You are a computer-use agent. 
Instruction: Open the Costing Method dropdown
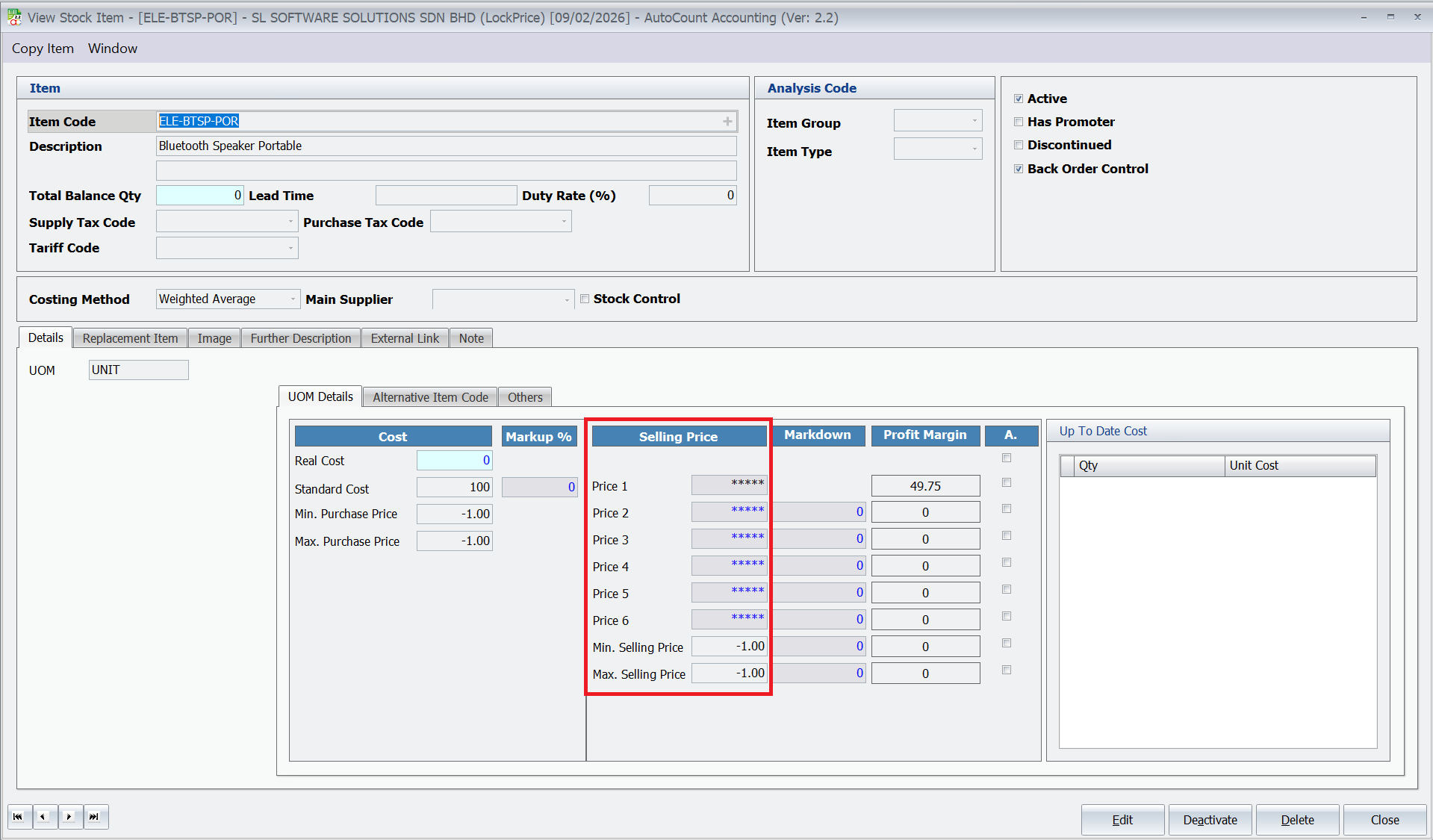click(292, 299)
